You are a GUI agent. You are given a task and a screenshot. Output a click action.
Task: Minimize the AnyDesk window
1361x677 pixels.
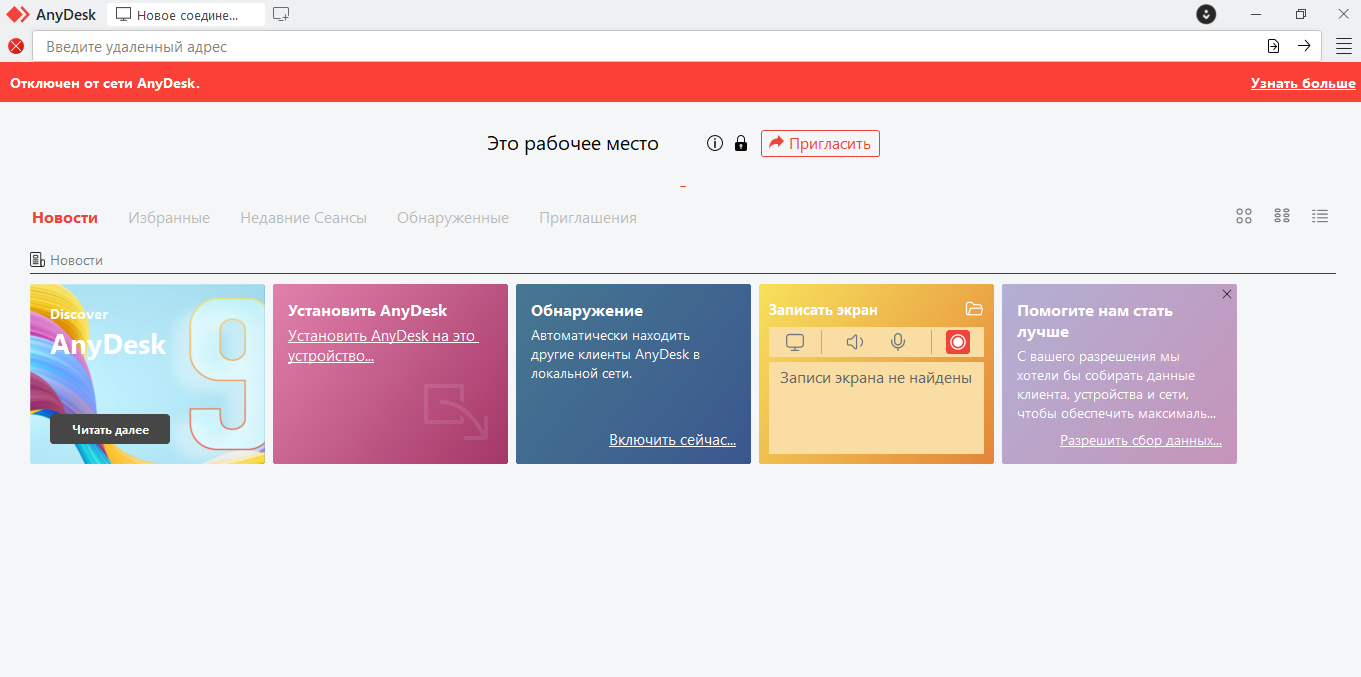tap(1257, 14)
